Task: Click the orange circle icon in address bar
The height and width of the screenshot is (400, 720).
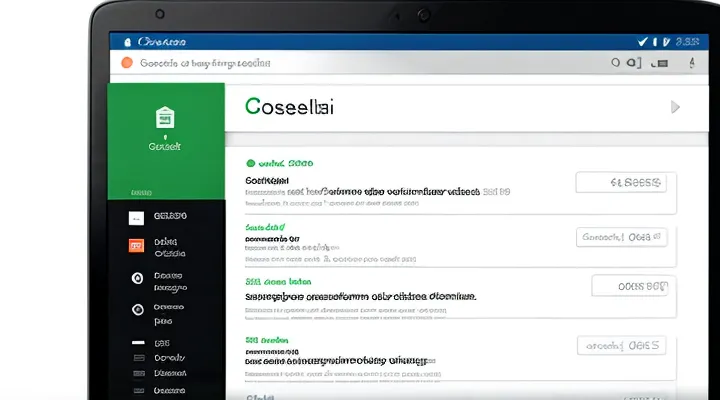Action: click(x=126, y=63)
